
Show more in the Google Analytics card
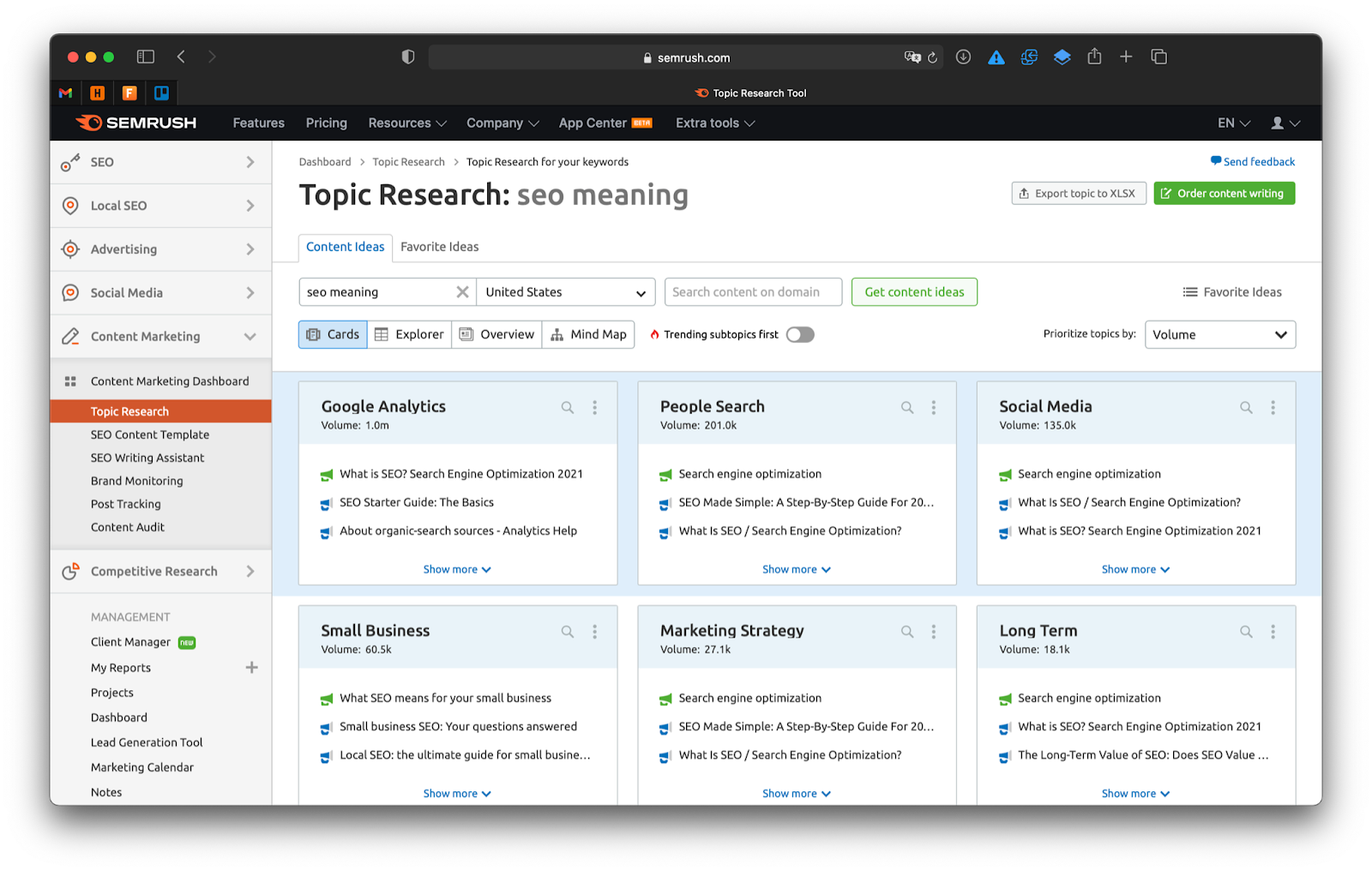(x=457, y=569)
